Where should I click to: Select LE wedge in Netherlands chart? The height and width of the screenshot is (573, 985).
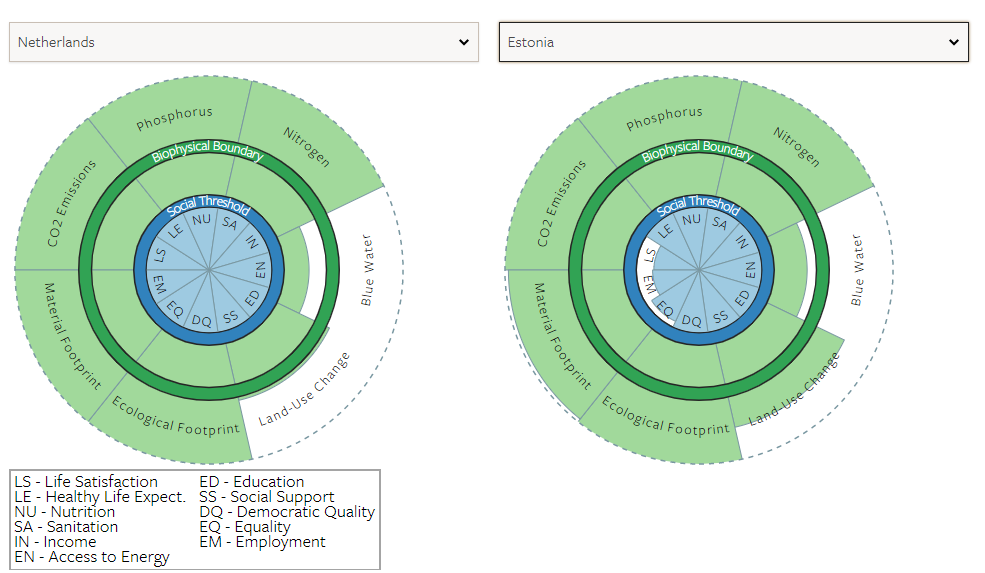(x=175, y=230)
